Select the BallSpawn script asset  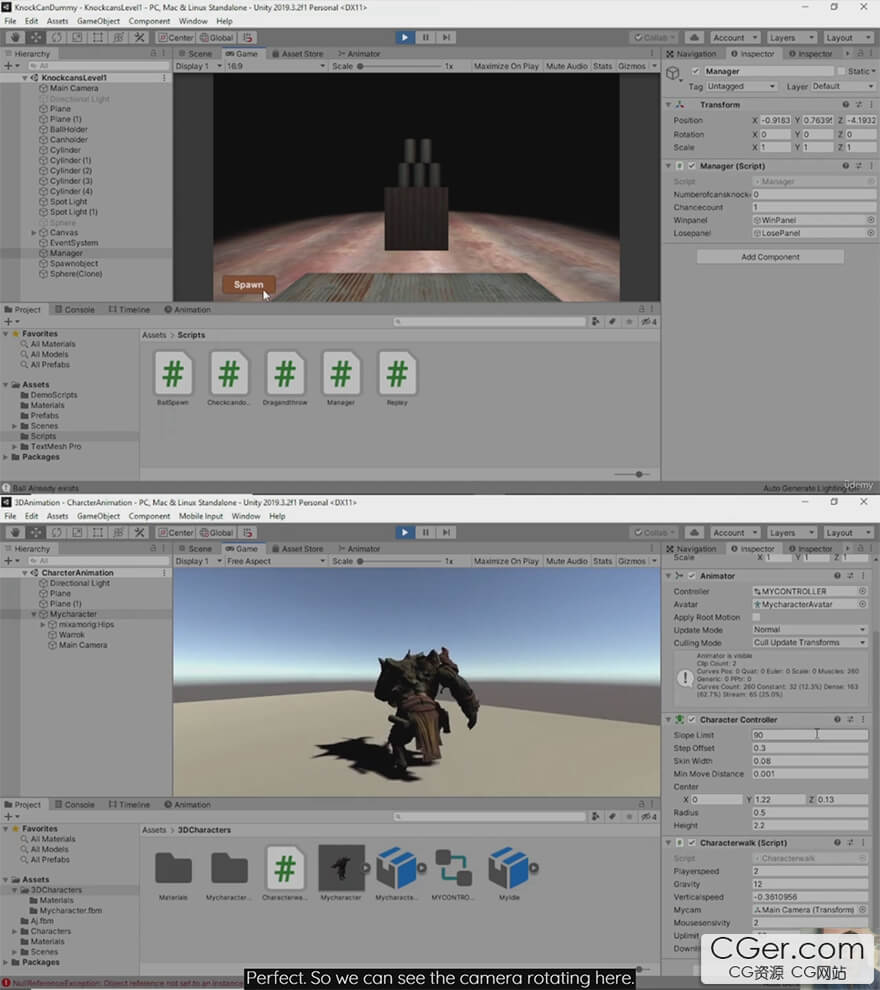pyautogui.click(x=172, y=378)
